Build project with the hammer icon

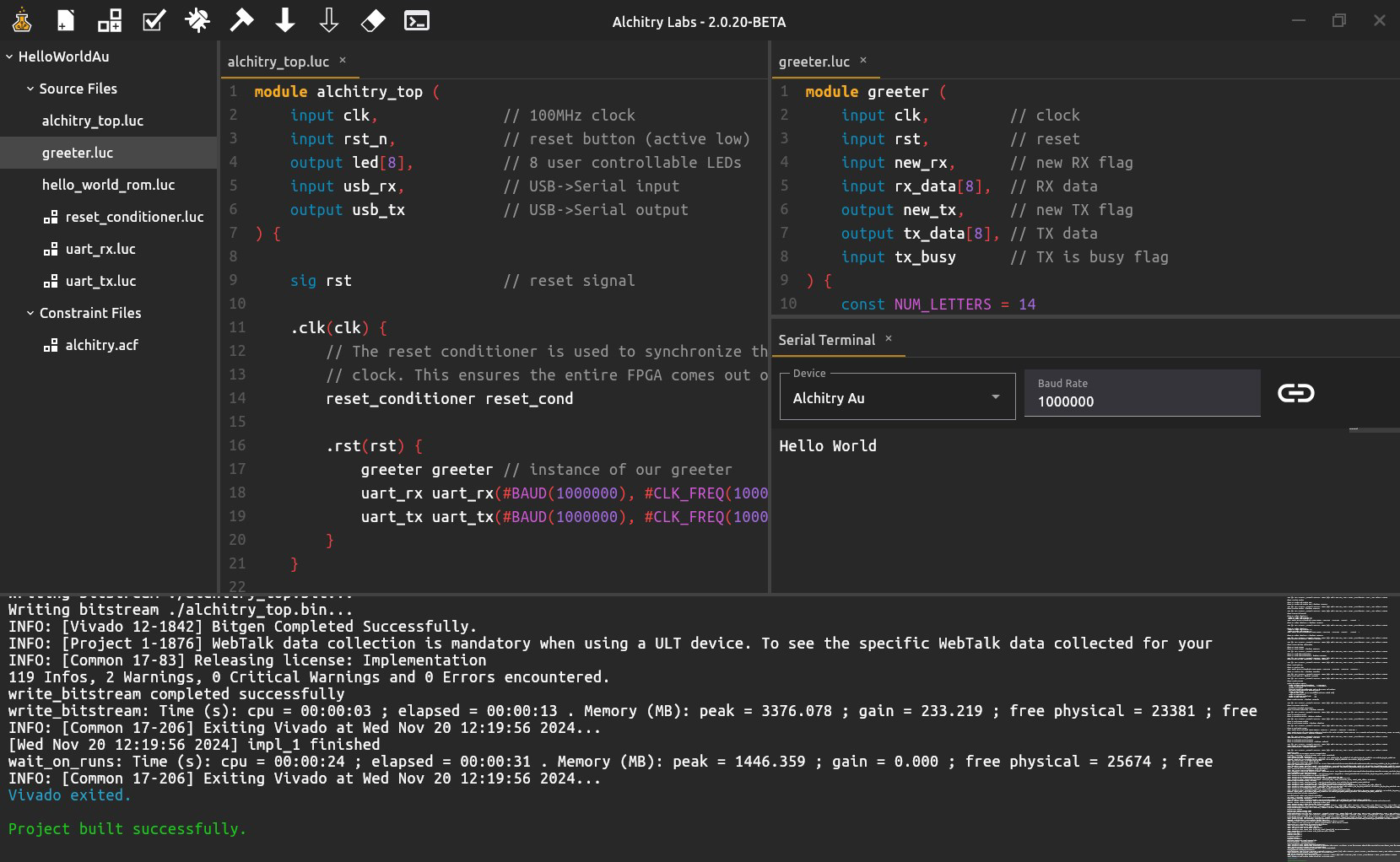[241, 20]
